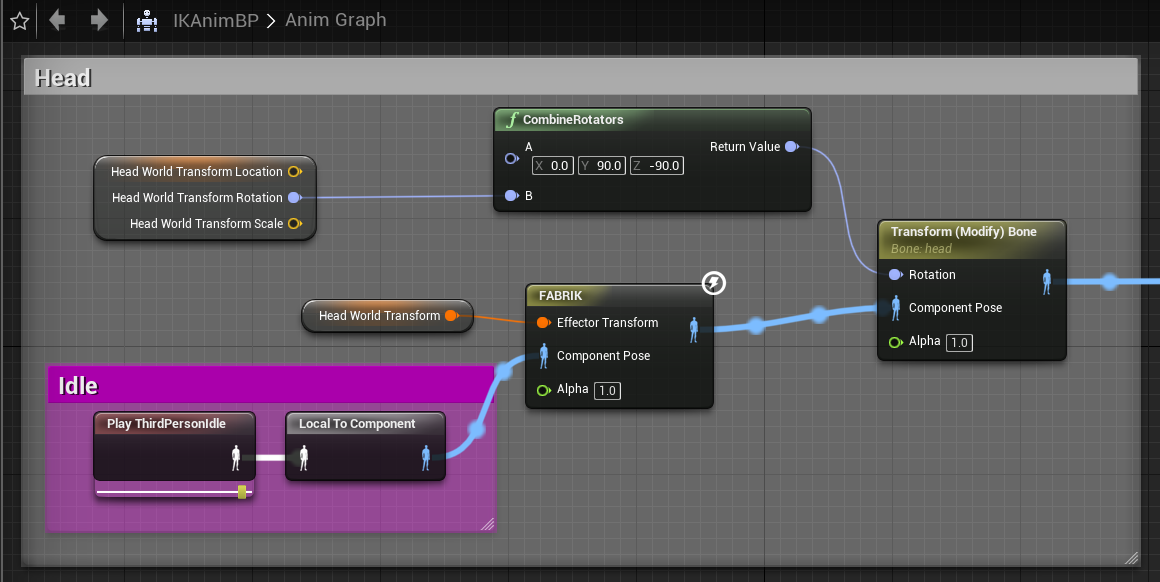Select the Play ThirdPersonIdle node title
Viewport: 1160px width, 582px height.
166,424
